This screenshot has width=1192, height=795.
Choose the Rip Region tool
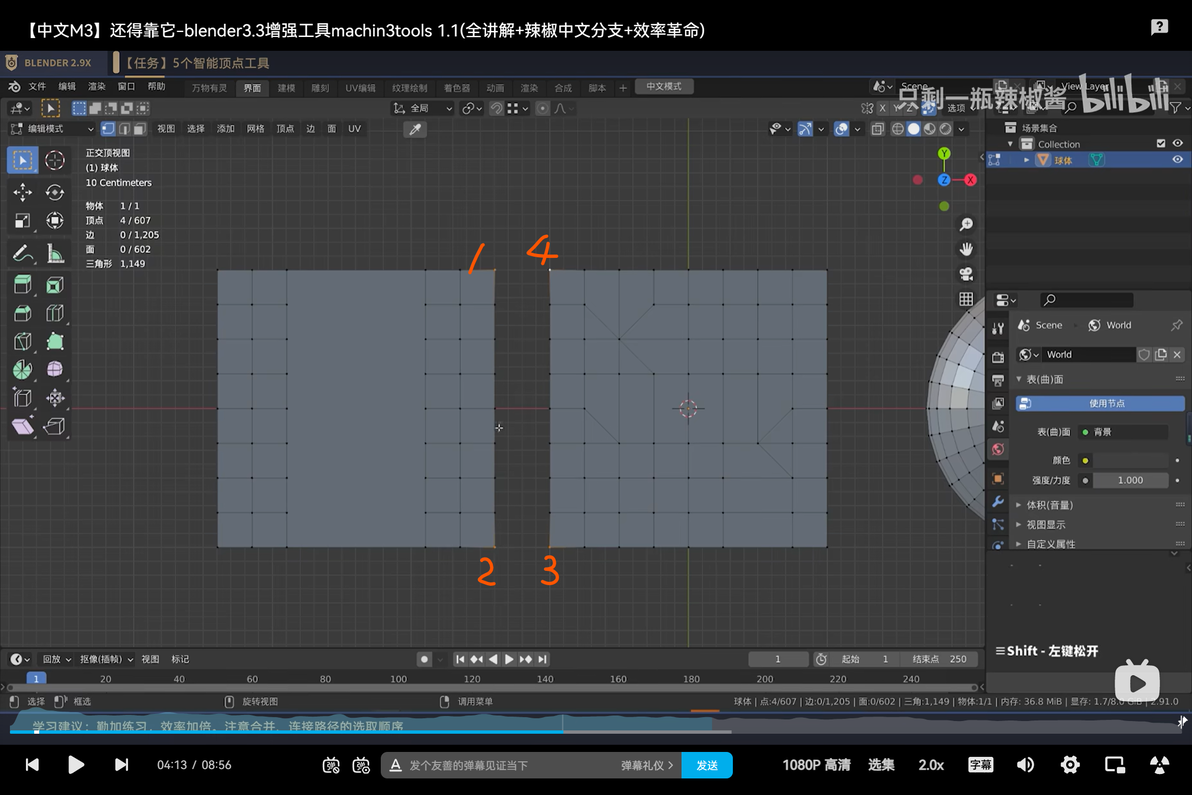pyautogui.click(x=55, y=426)
